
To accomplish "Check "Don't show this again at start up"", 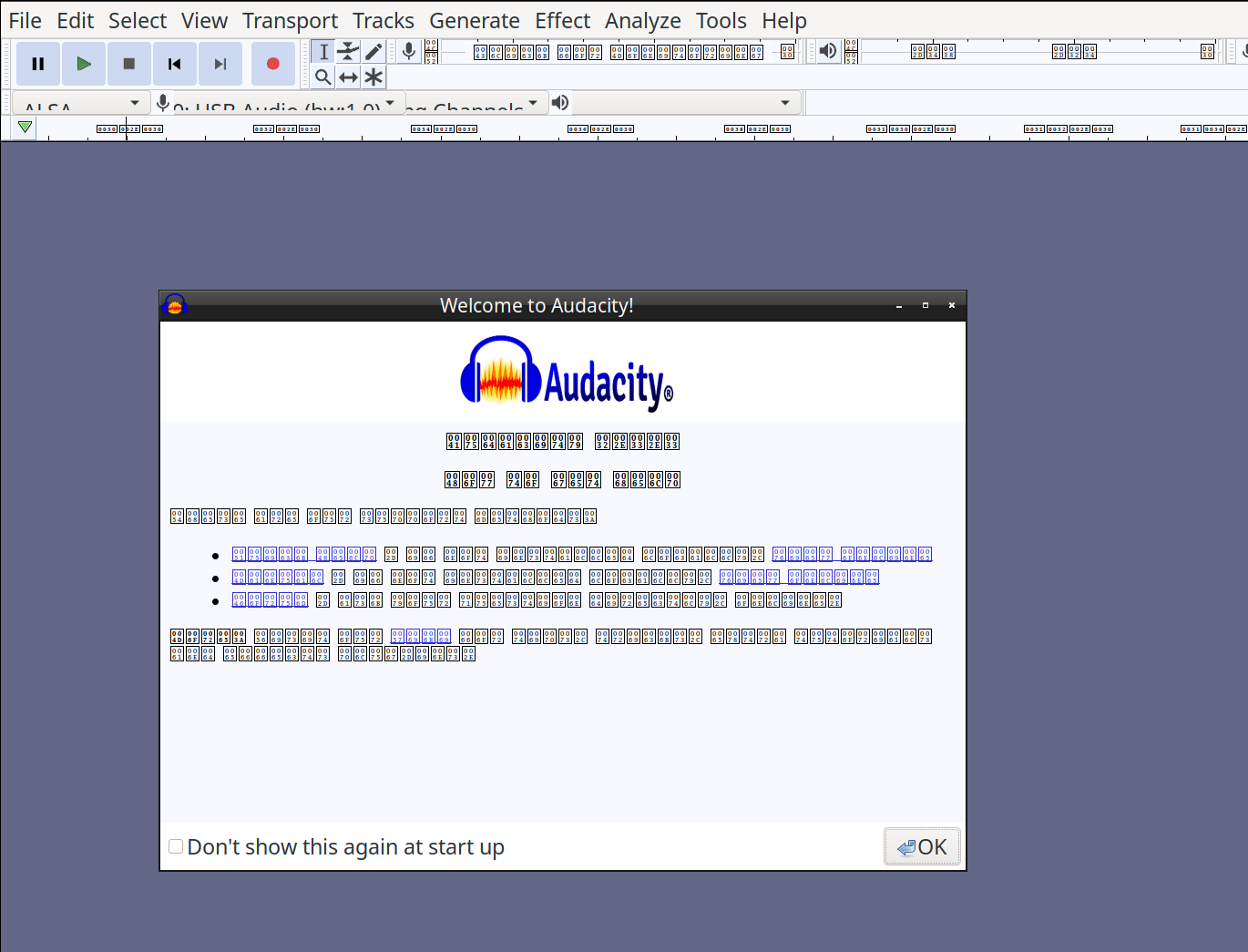I will (x=177, y=847).
